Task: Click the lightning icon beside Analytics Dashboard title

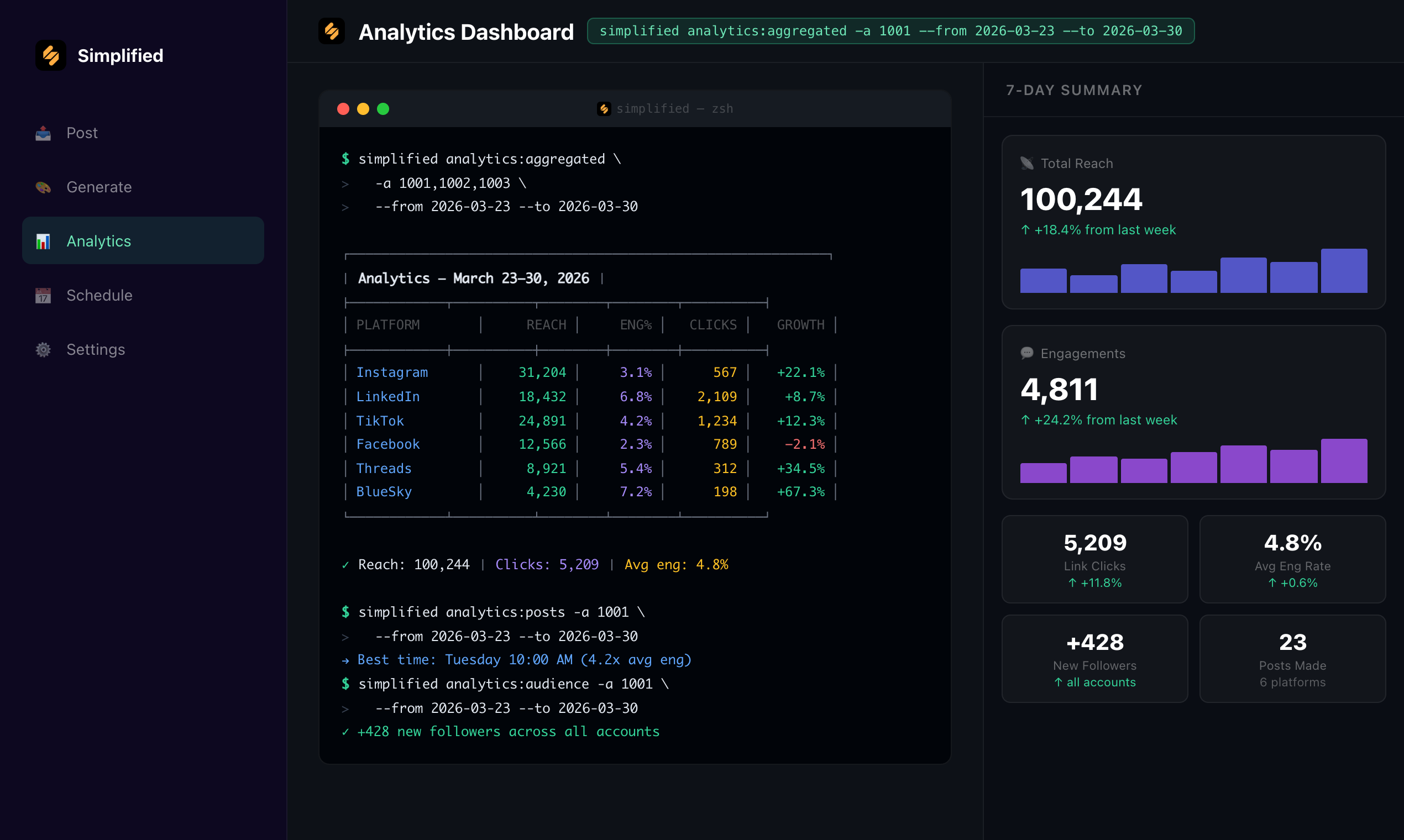Action: click(x=332, y=31)
